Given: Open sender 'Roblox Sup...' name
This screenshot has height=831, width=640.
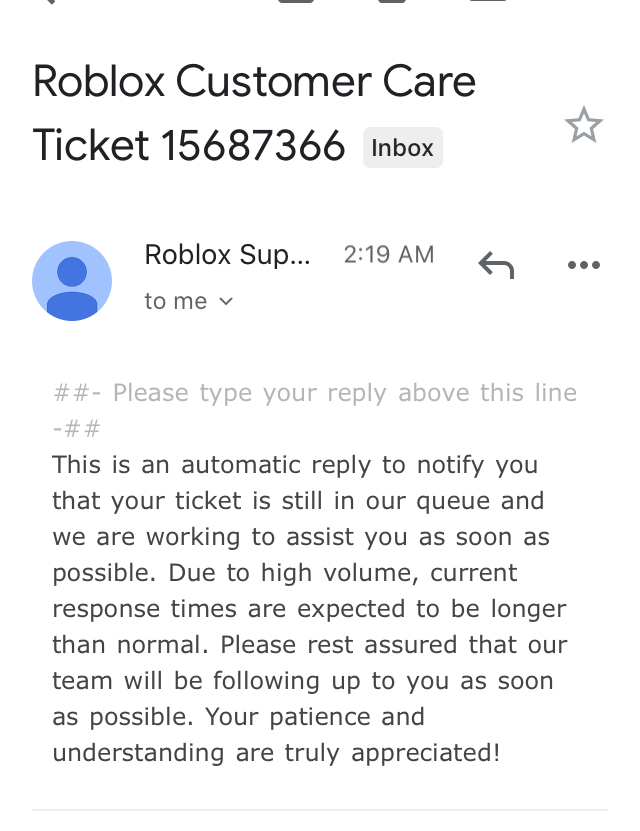Looking at the screenshot, I should (x=228, y=255).
